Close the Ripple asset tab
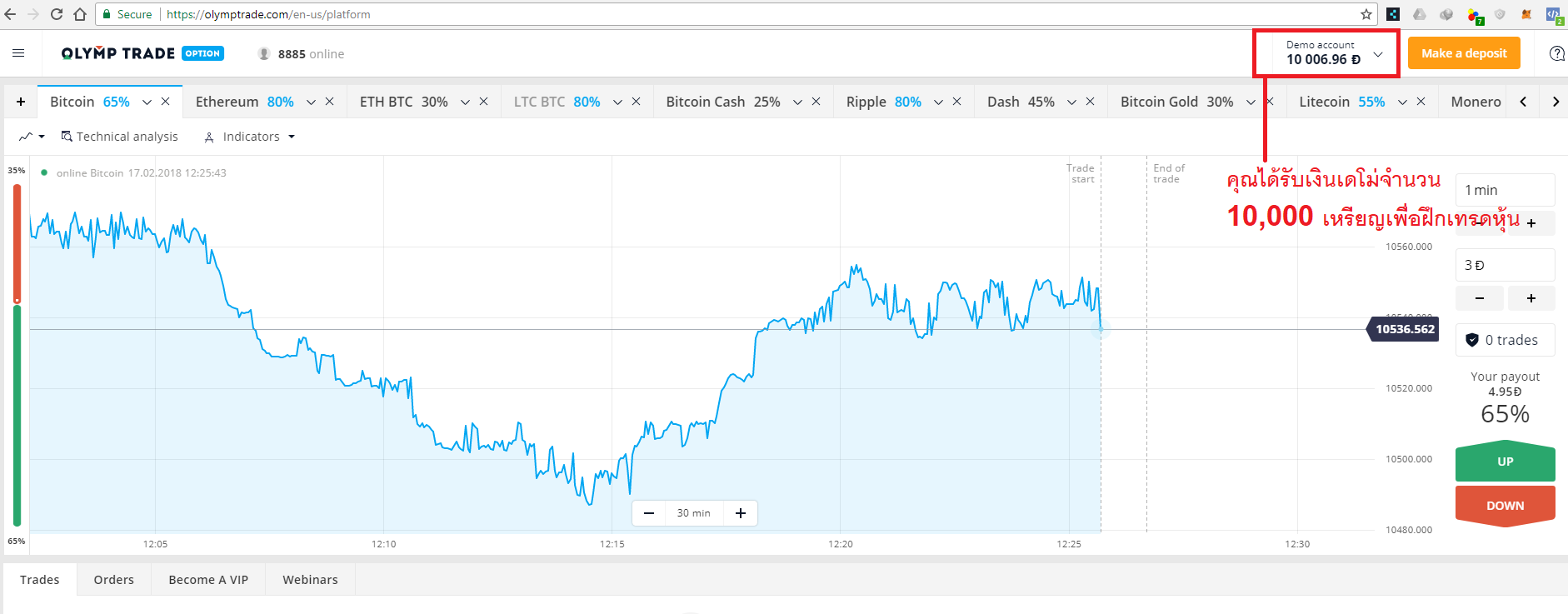This screenshot has width=1568, height=614. [x=957, y=102]
